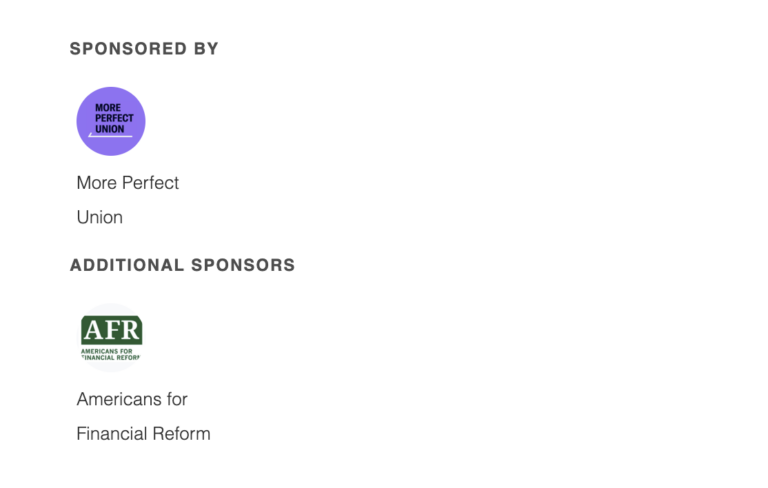Click the white underline in purple logo
The height and width of the screenshot is (488, 768).
click(x=110, y=136)
